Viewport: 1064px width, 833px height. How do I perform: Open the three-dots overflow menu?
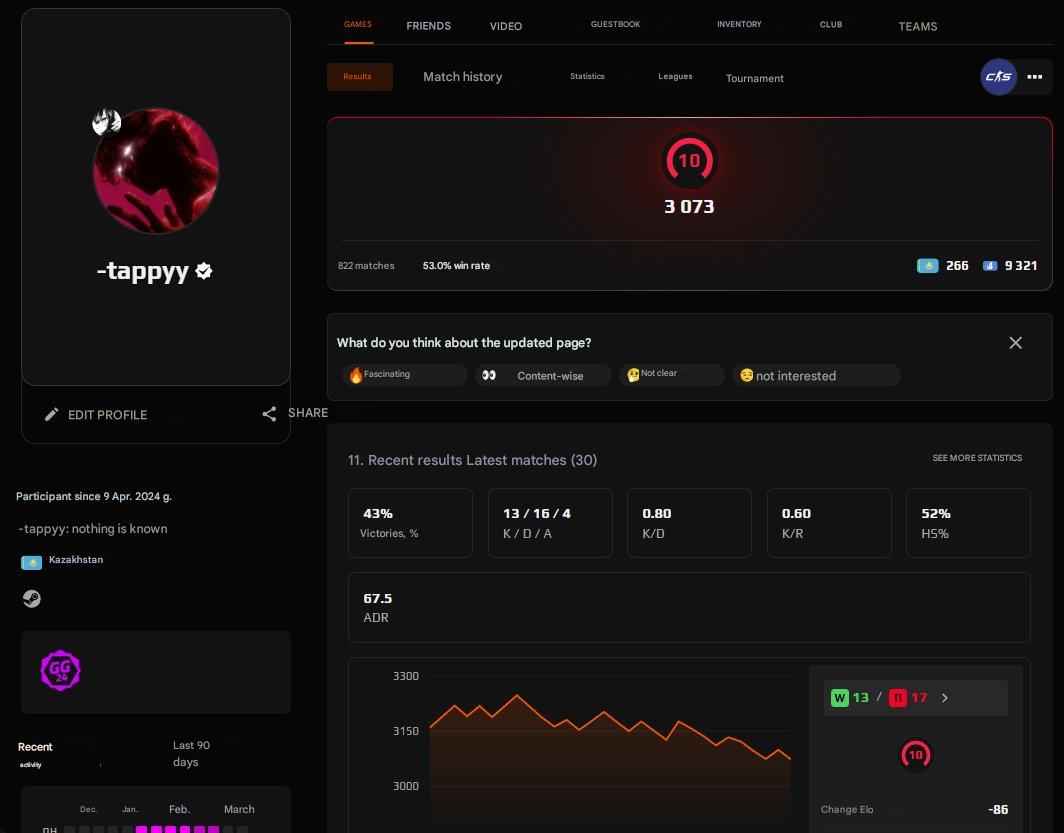tap(1035, 76)
